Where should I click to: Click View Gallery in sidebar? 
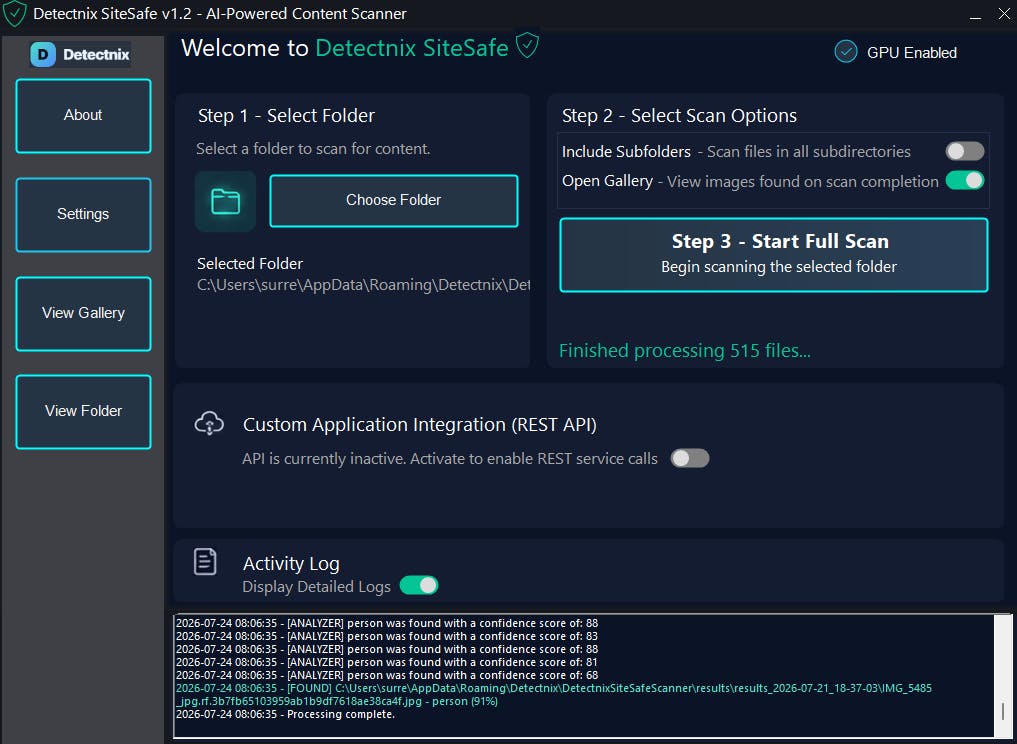click(84, 314)
